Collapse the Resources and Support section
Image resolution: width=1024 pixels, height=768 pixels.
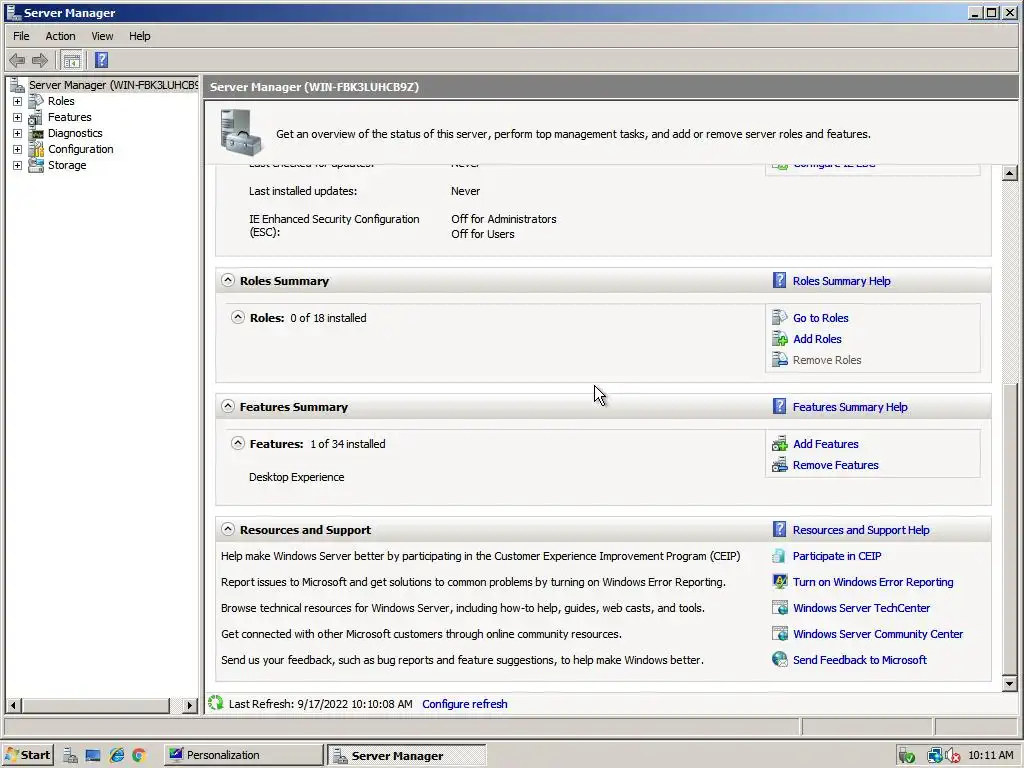pyautogui.click(x=227, y=529)
